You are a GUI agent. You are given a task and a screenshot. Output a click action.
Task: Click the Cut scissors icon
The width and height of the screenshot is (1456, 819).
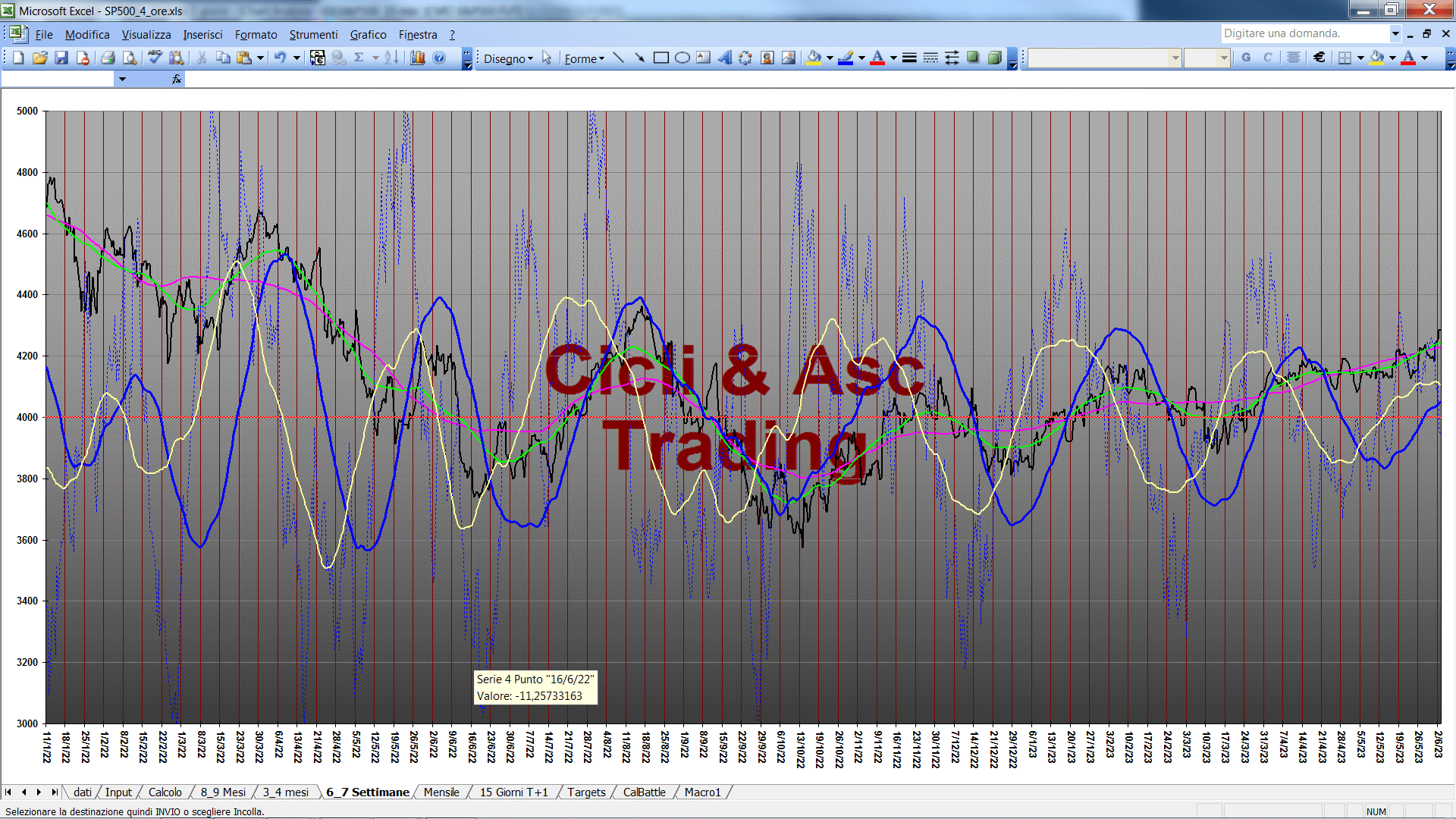click(202, 58)
